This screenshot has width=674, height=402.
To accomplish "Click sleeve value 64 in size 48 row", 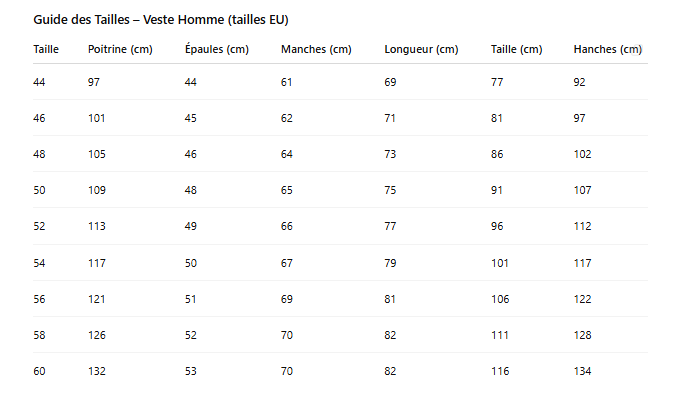I will point(287,154).
